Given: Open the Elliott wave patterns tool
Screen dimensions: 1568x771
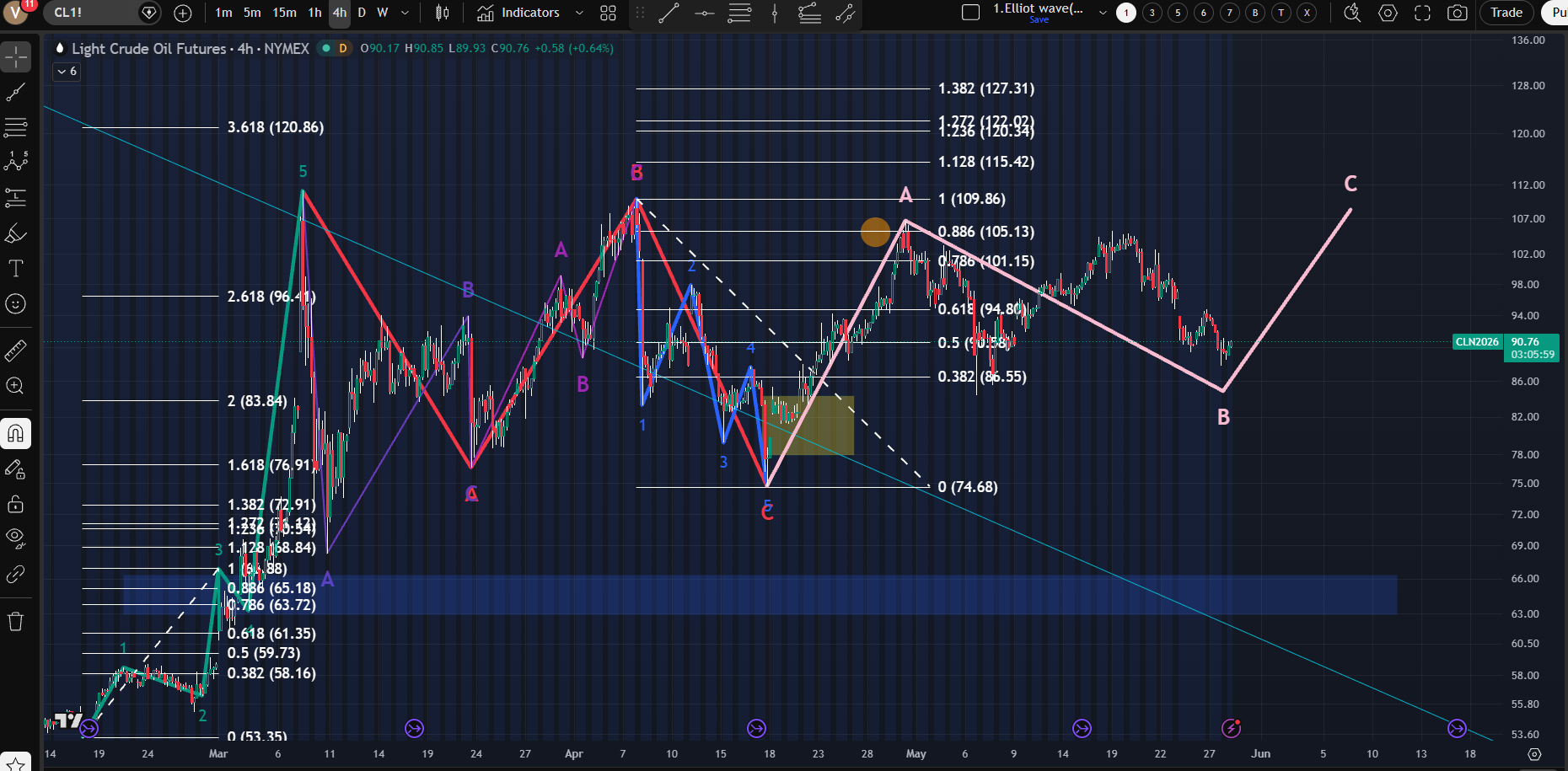Looking at the screenshot, I should click(x=16, y=162).
